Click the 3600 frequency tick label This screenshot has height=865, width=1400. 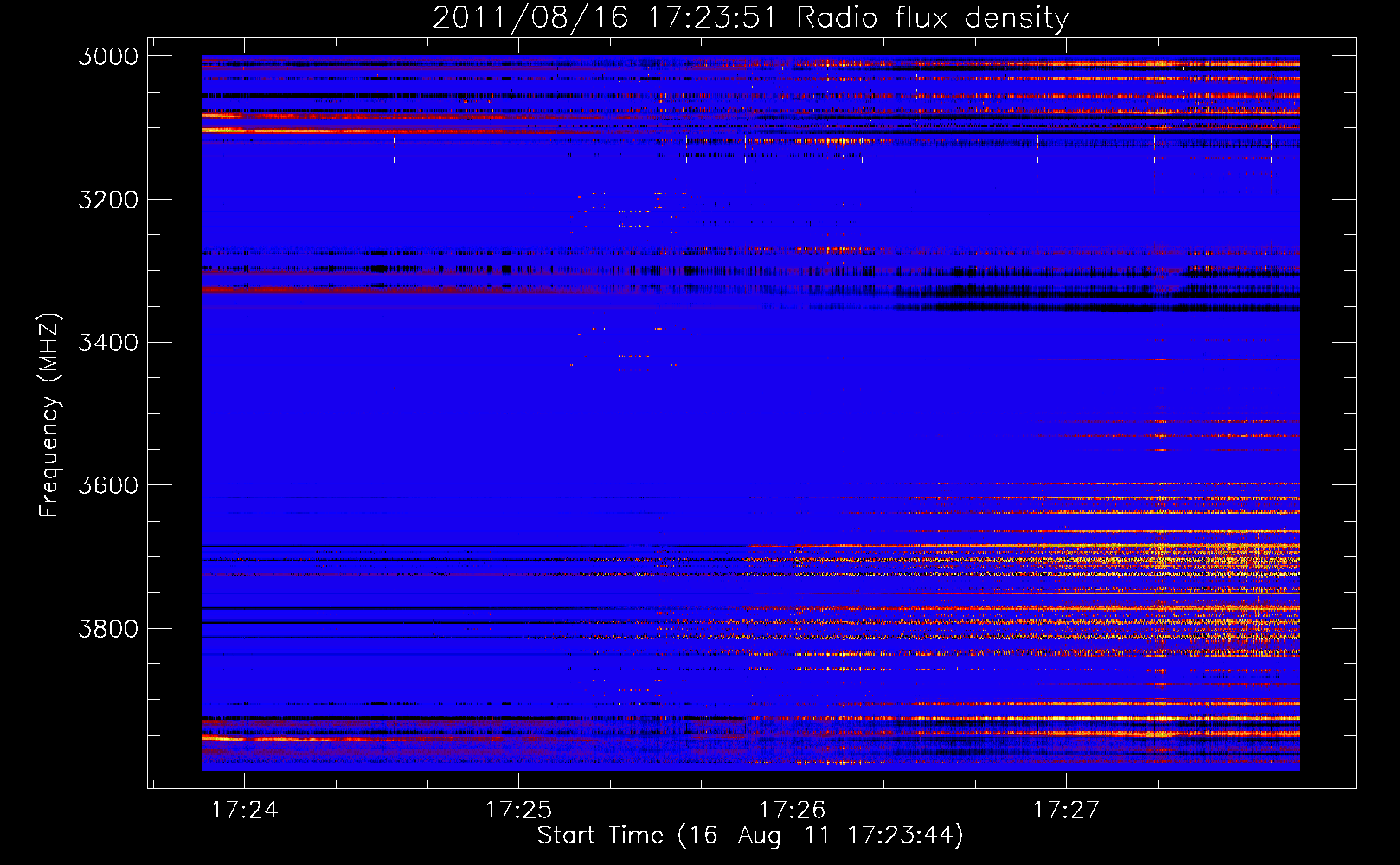[108, 485]
